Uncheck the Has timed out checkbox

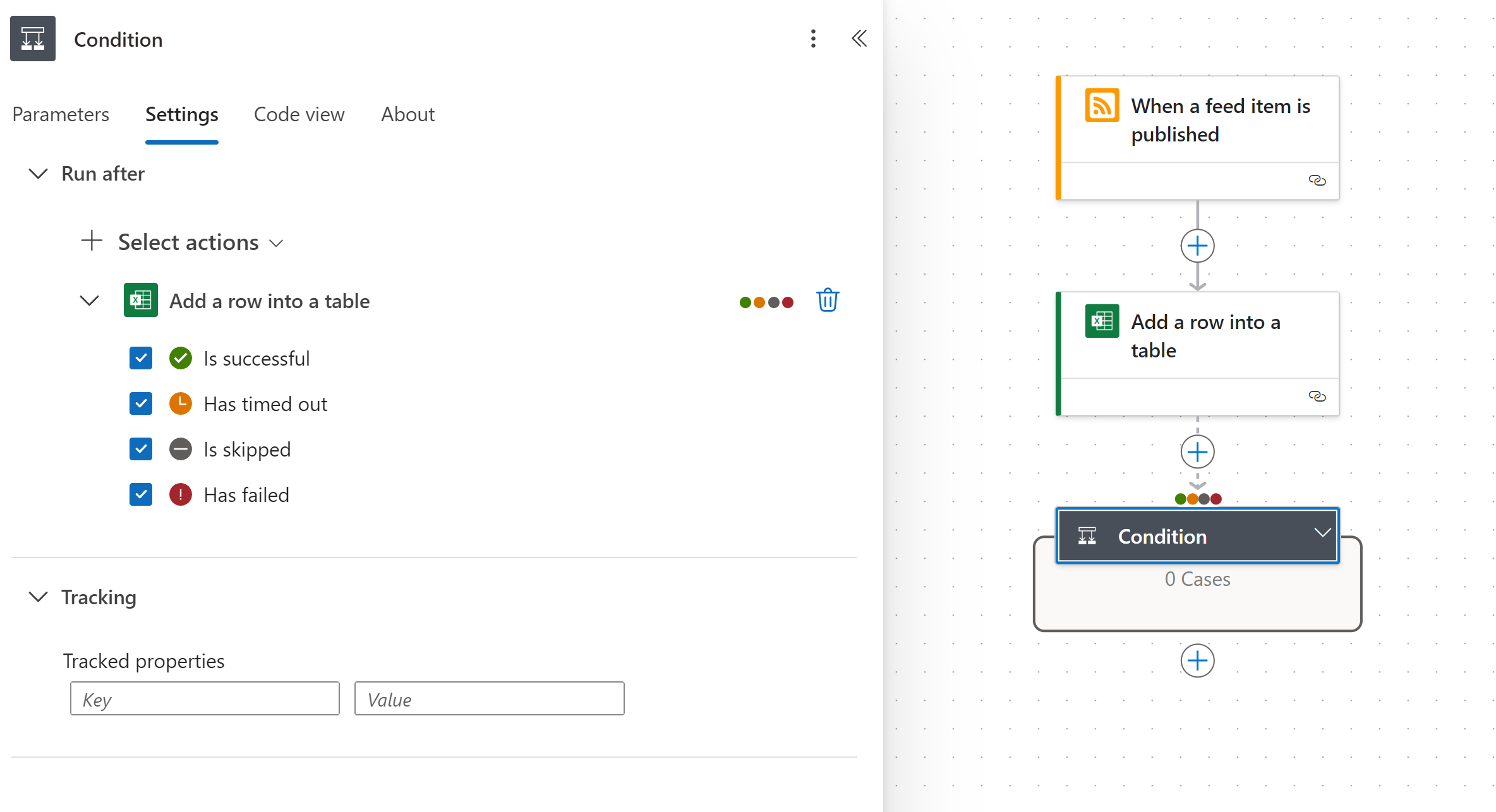tap(141, 403)
